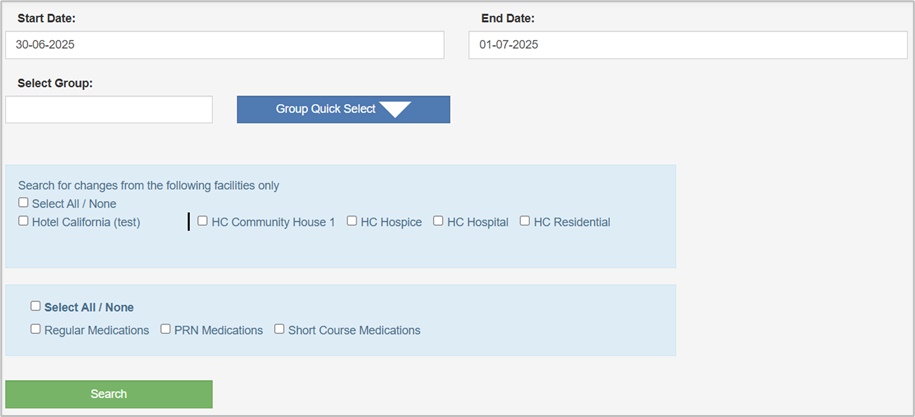Click the Start Date input field
Image resolution: width=915 pixels, height=417 pixels.
pyautogui.click(x=224, y=45)
